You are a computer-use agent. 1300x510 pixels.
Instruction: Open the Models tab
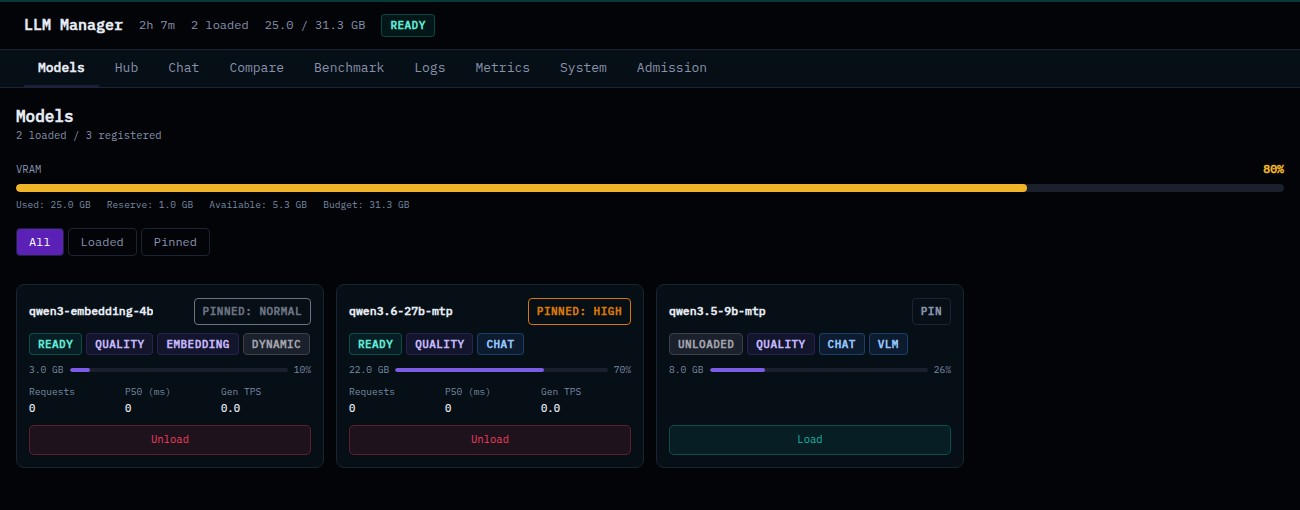[61, 68]
